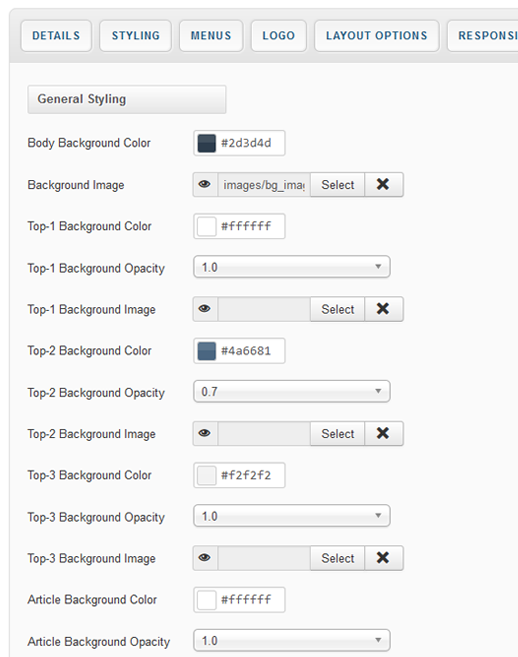The image size is (518, 657).
Task: Preview Top-2 Background Image eye icon
Action: [x=205, y=433]
